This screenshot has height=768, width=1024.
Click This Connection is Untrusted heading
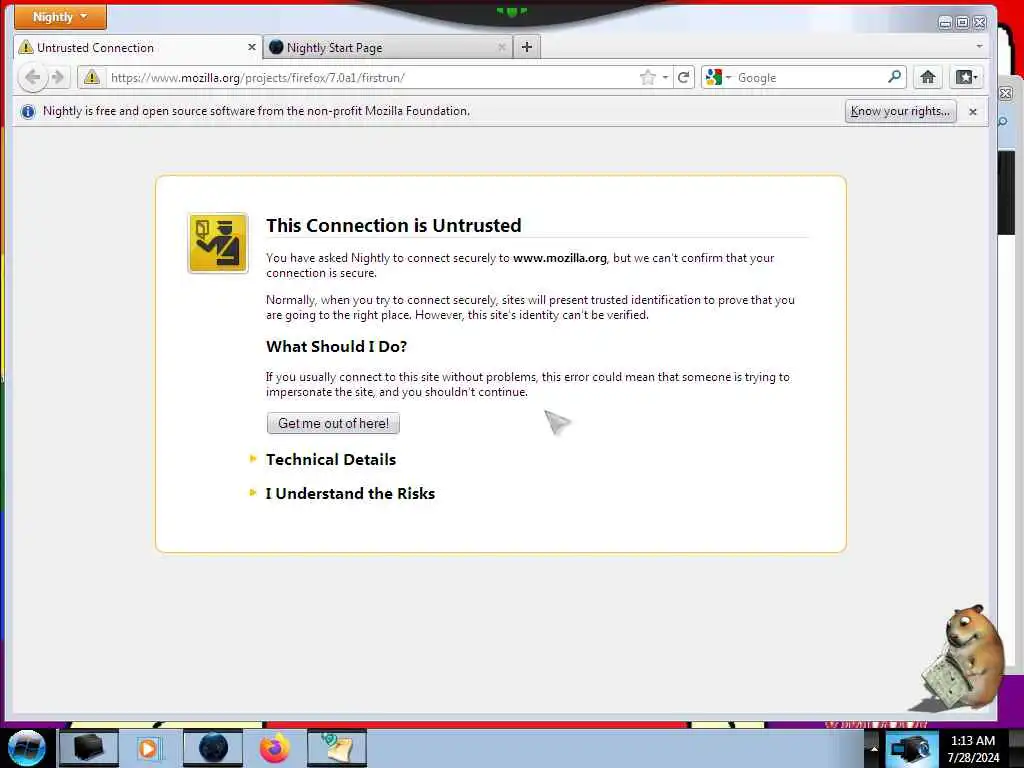click(393, 225)
